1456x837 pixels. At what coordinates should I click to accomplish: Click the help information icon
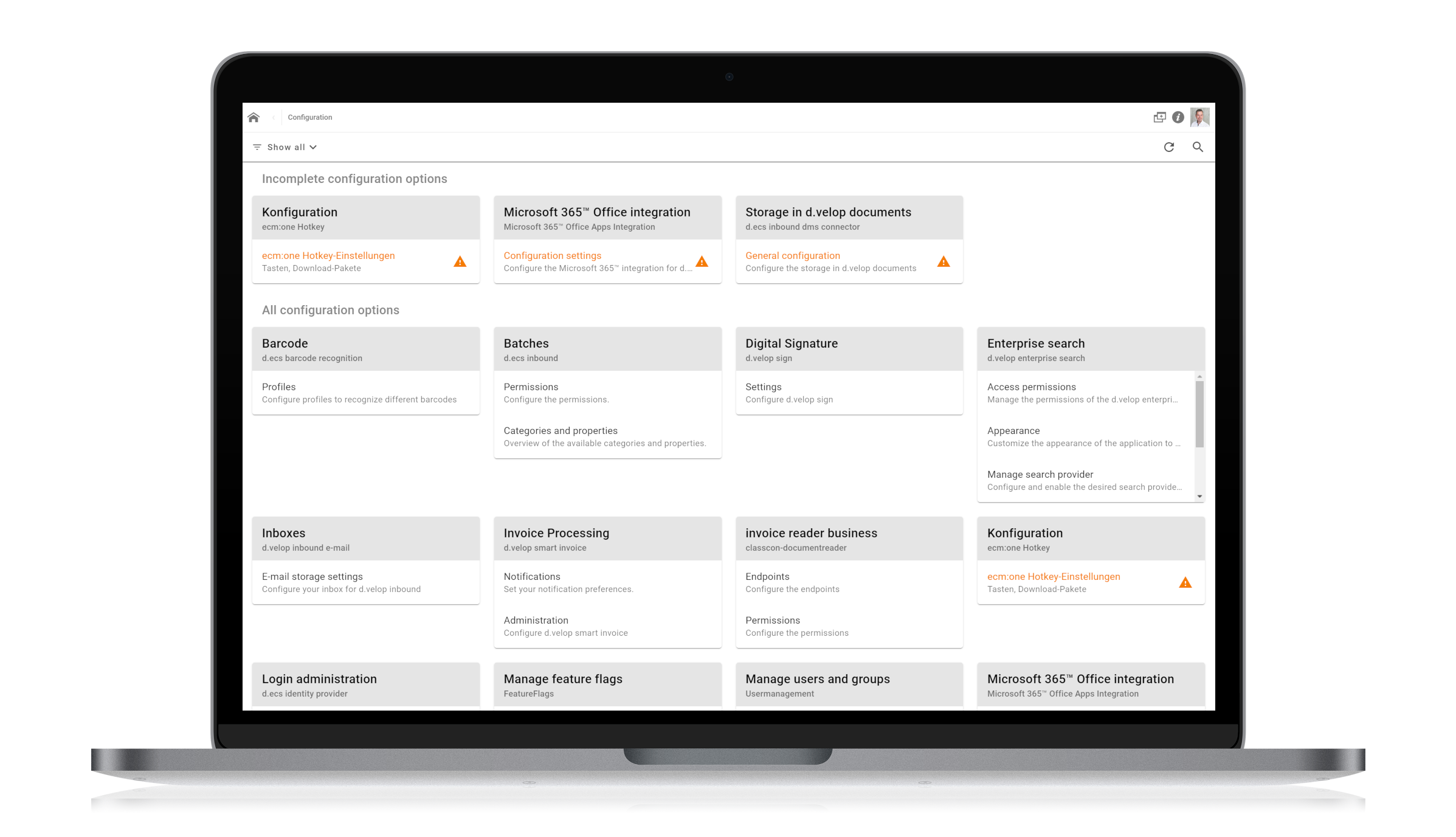coord(1178,116)
